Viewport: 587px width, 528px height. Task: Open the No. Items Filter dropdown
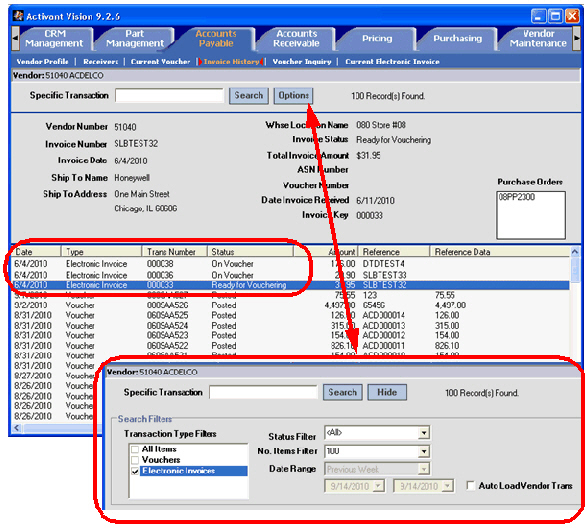[x=423, y=451]
